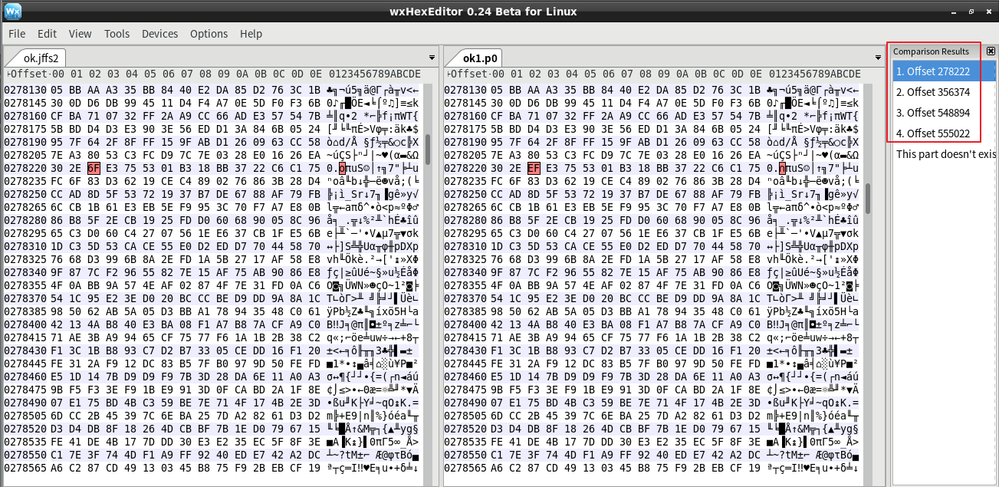Screen dimensions: 999x487
Task: Open the View menu
Action: pyautogui.click(x=80, y=34)
